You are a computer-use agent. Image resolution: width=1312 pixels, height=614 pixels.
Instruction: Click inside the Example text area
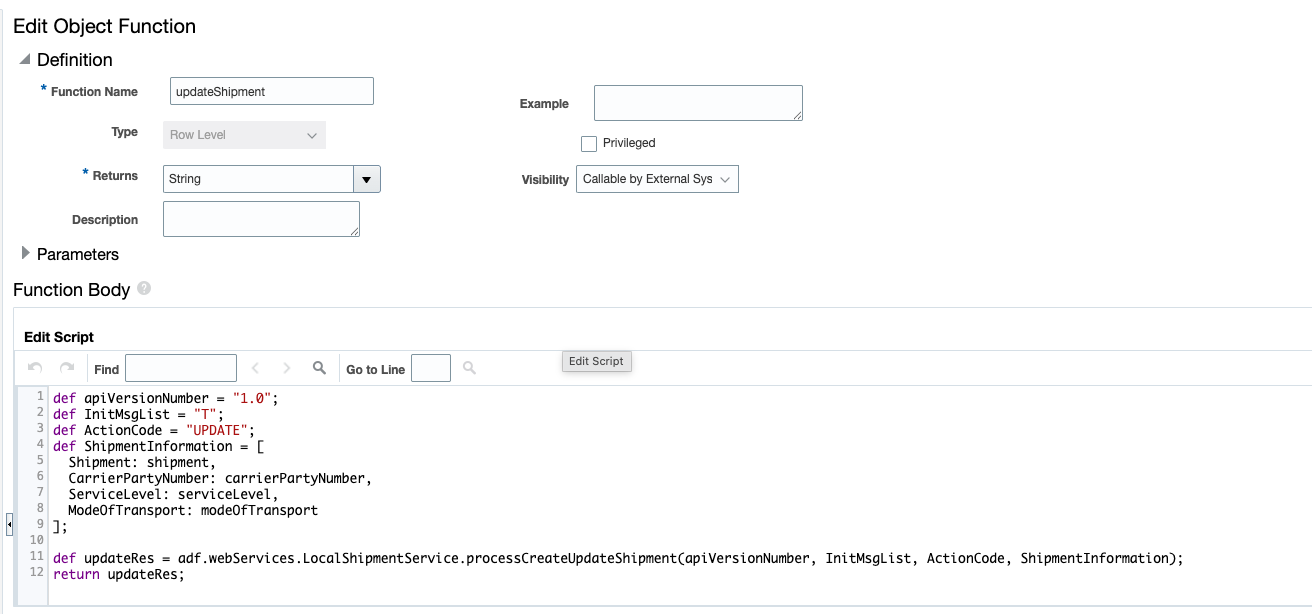coord(697,103)
